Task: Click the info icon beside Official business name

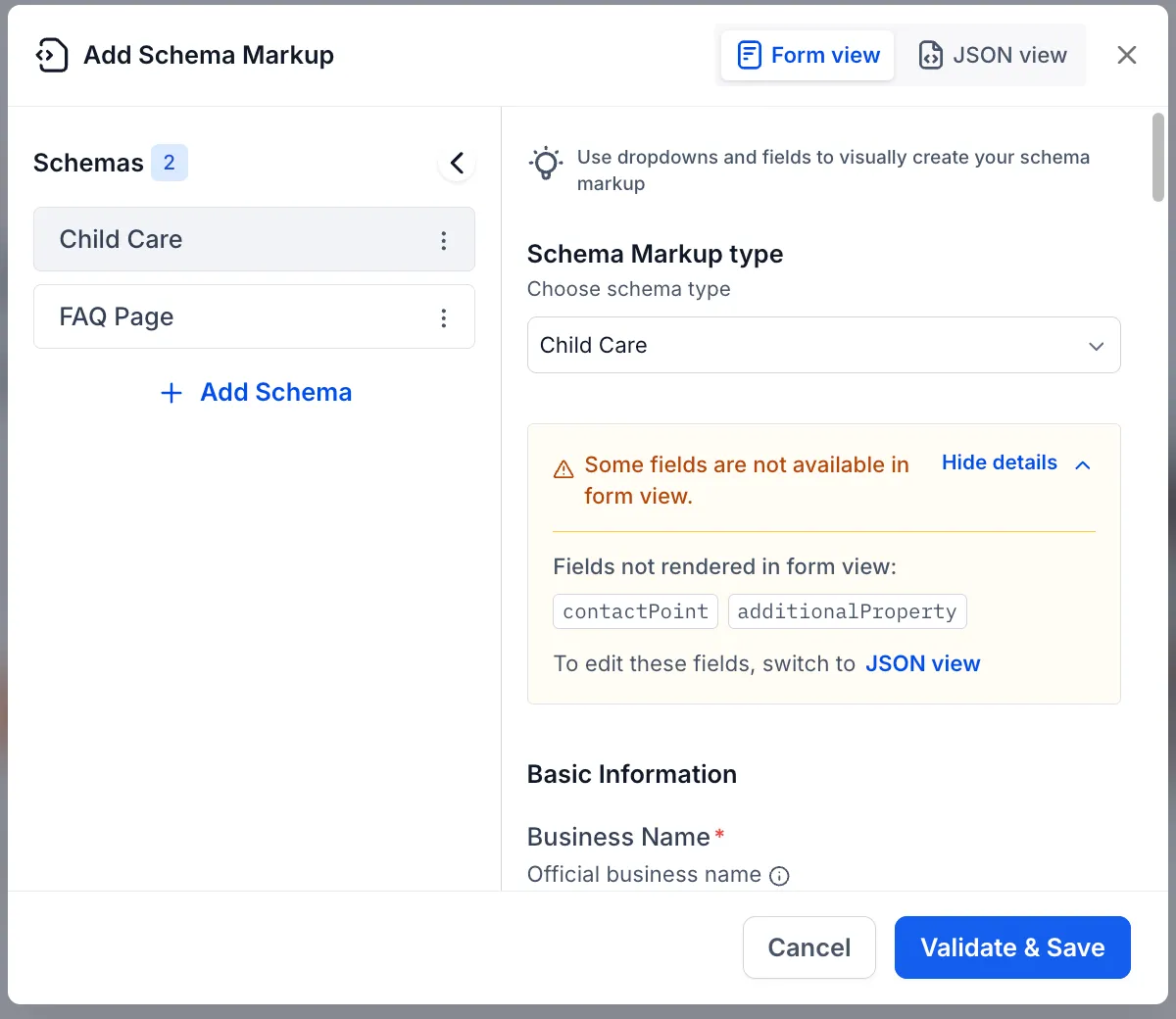Action: tap(779, 875)
